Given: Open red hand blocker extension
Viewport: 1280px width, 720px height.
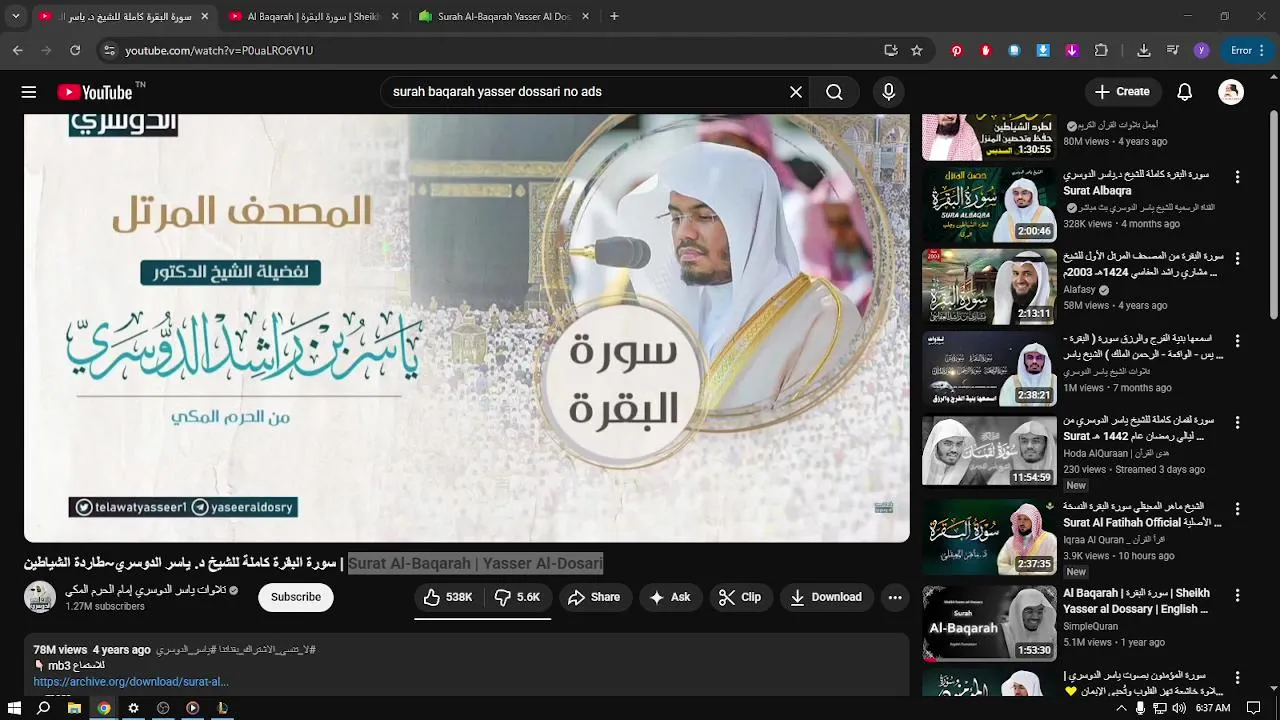Looking at the screenshot, I should (985, 50).
